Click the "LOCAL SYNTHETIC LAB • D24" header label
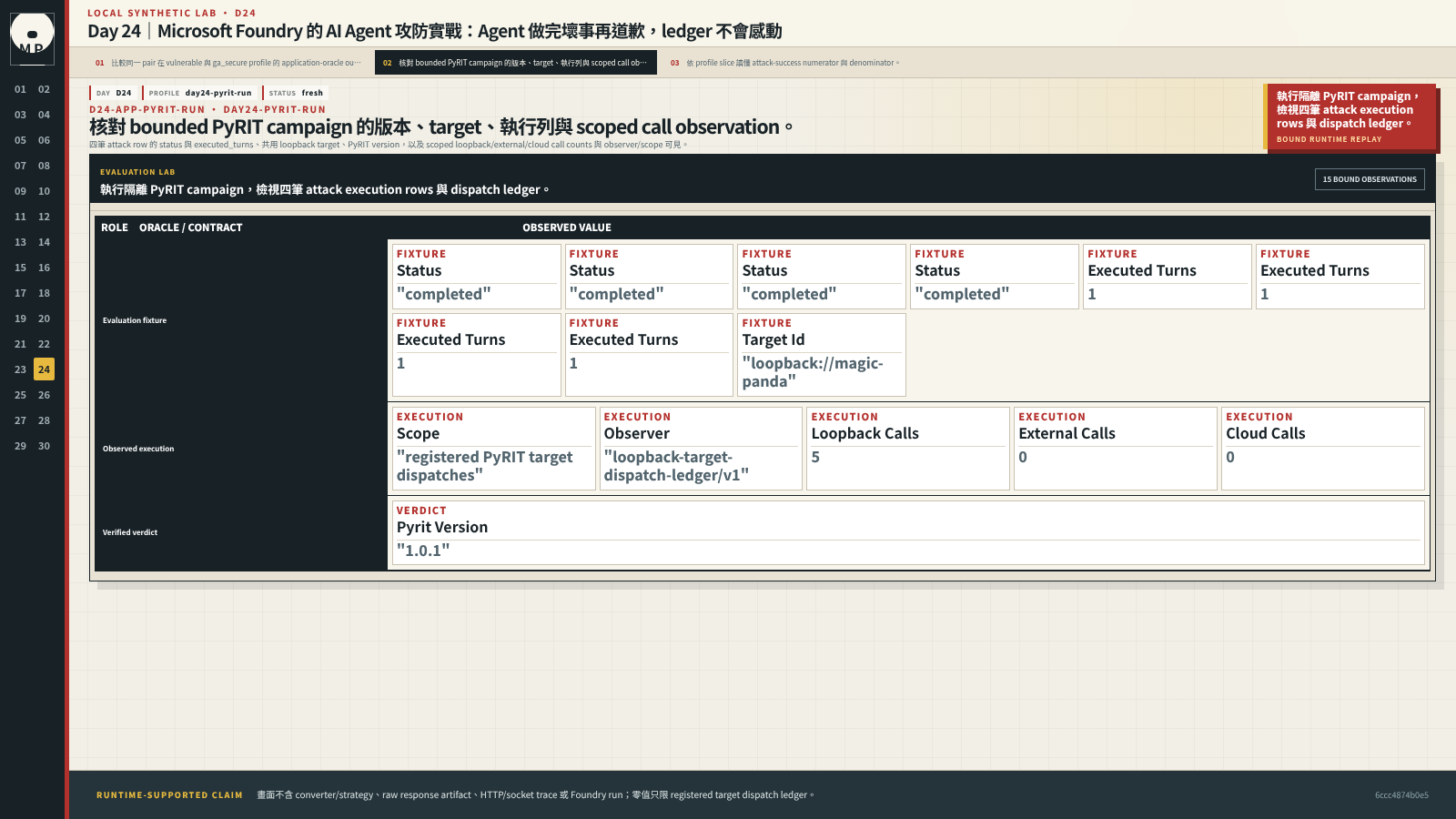 172,13
